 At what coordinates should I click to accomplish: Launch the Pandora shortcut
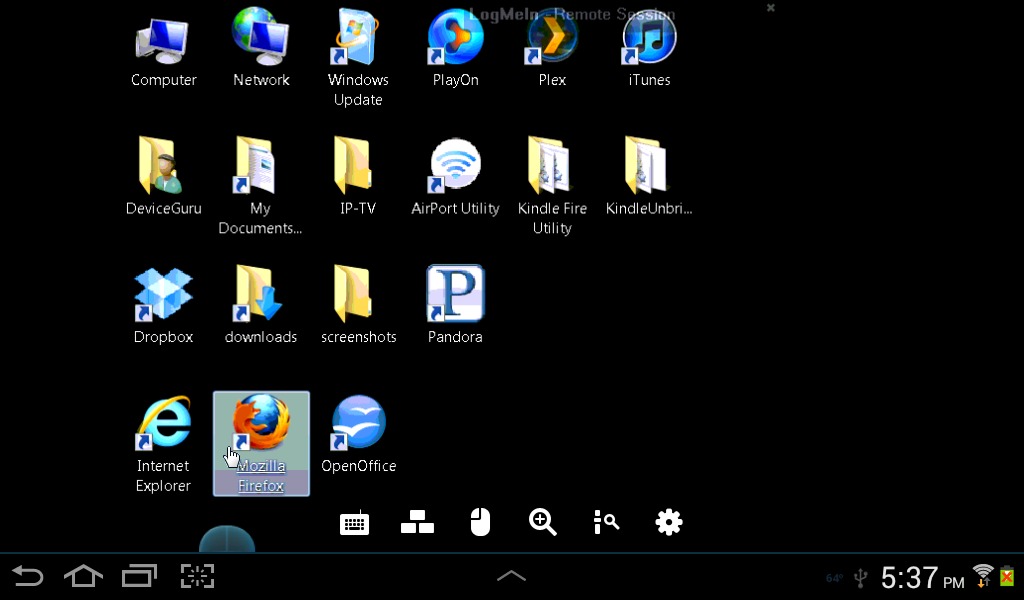(x=455, y=306)
